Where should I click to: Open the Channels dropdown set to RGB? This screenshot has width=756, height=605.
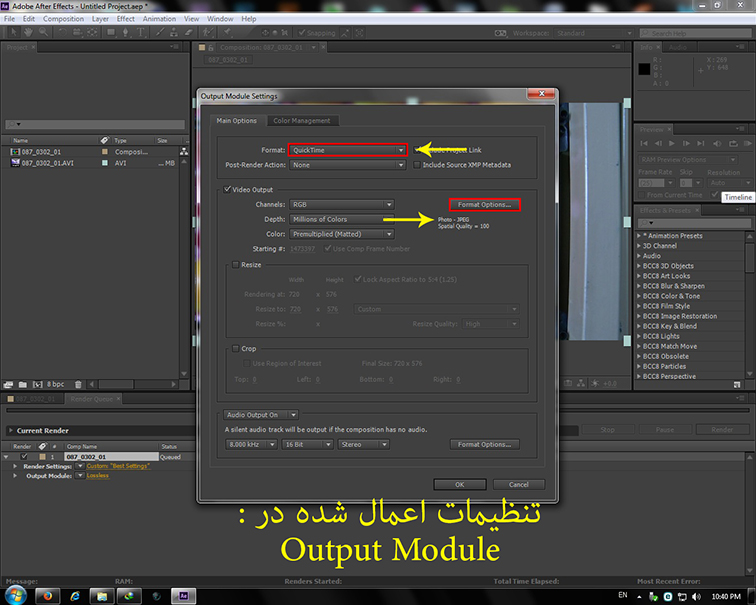(x=342, y=204)
